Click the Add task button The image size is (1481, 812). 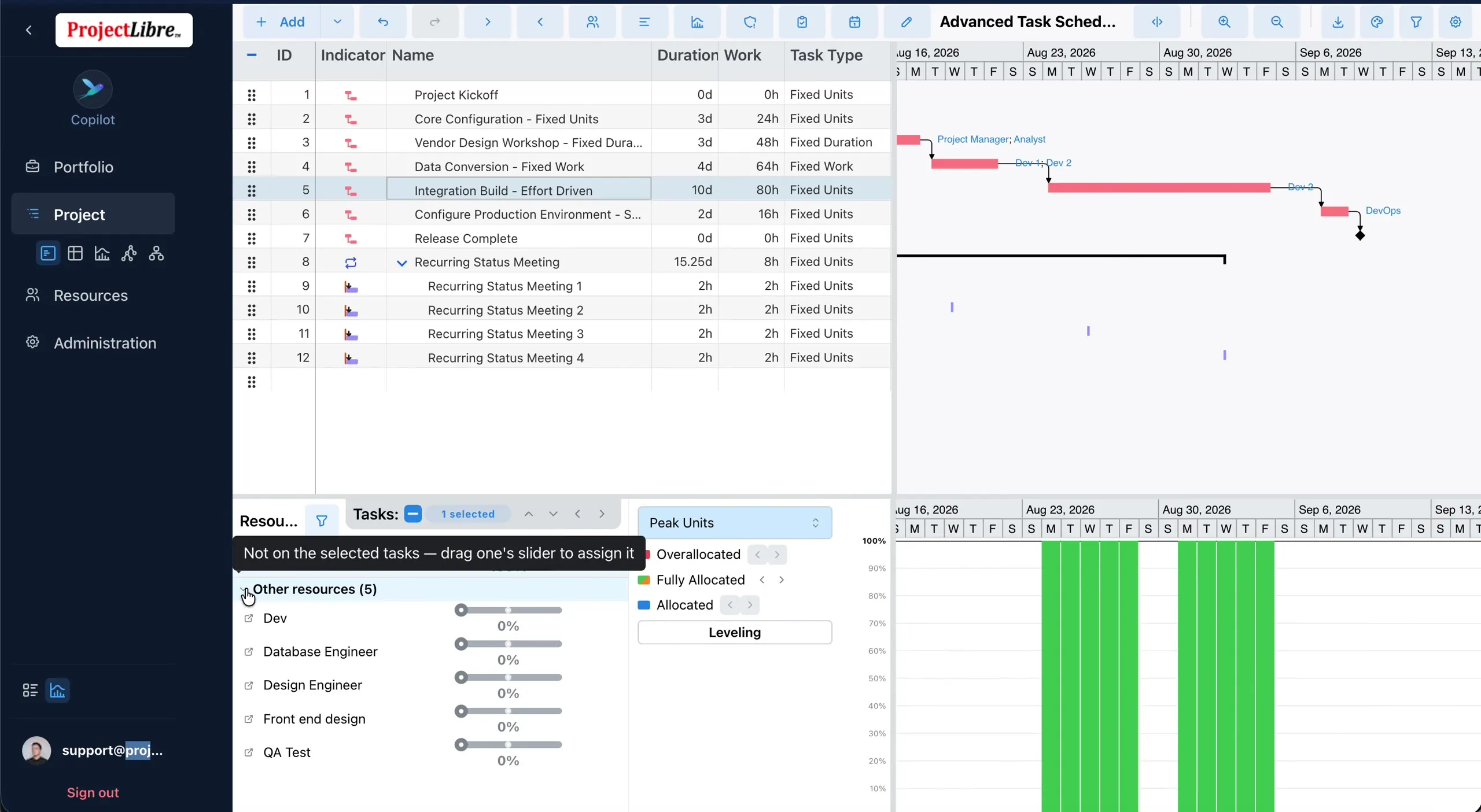pos(281,22)
